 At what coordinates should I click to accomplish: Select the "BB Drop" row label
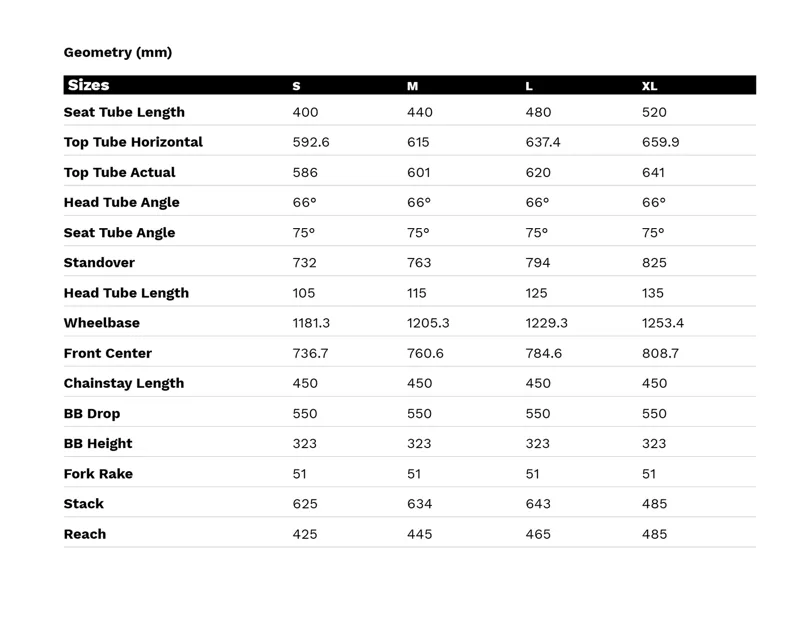pos(92,413)
